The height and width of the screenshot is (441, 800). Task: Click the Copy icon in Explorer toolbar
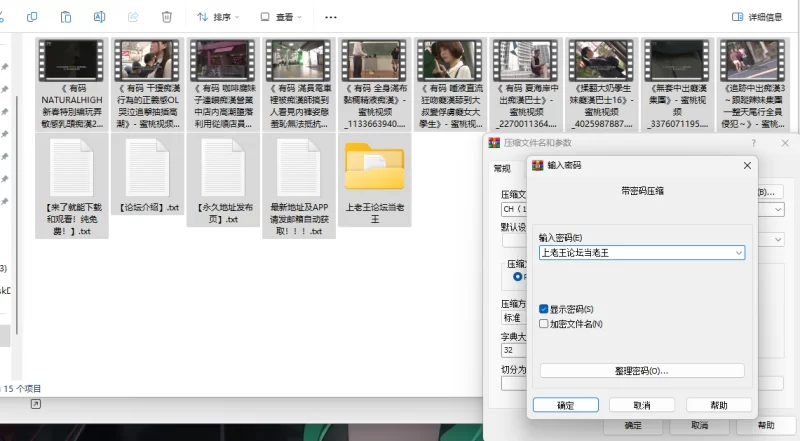32,17
